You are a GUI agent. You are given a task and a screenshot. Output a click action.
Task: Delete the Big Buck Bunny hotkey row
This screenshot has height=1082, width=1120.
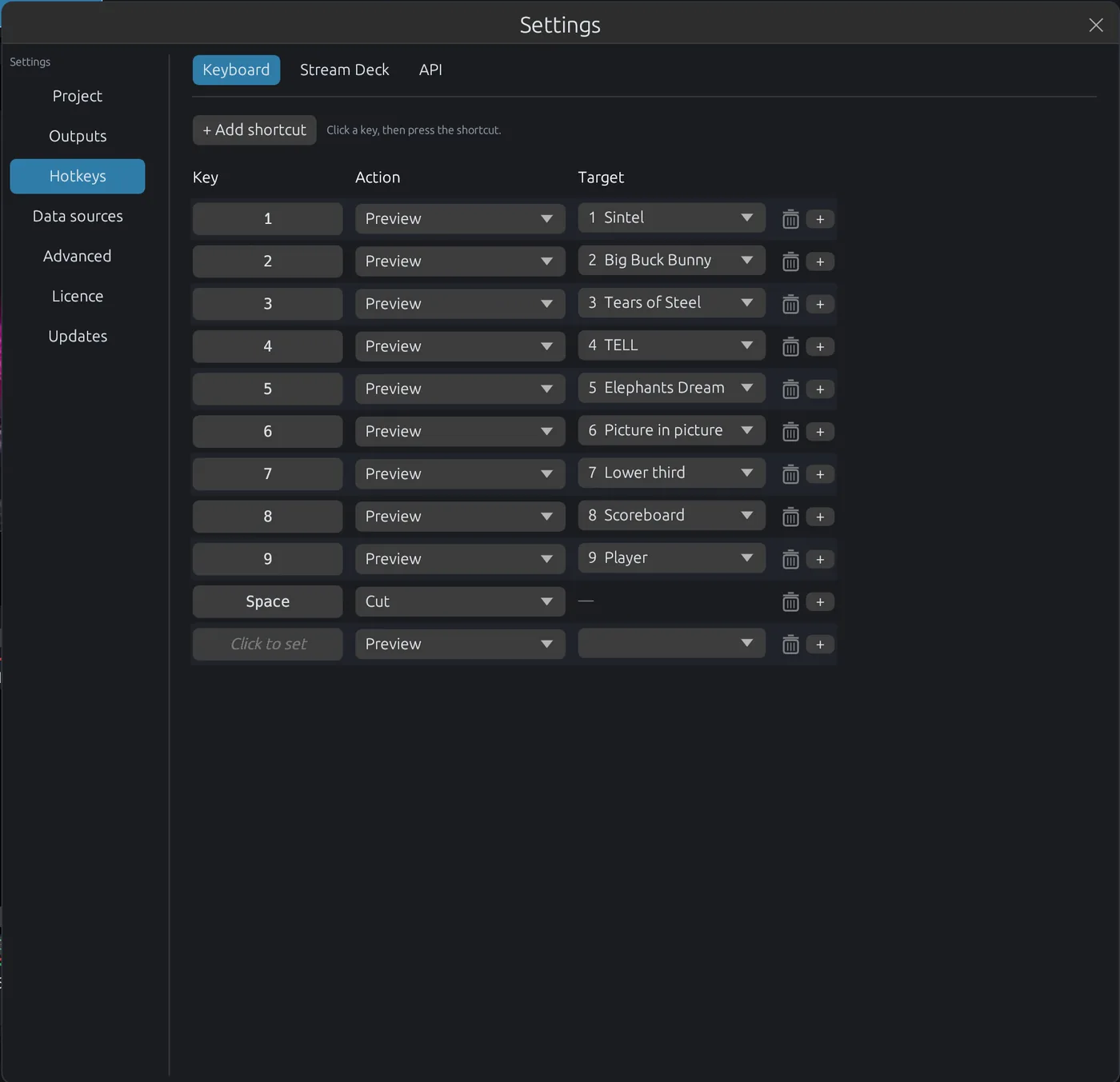[x=790, y=262]
